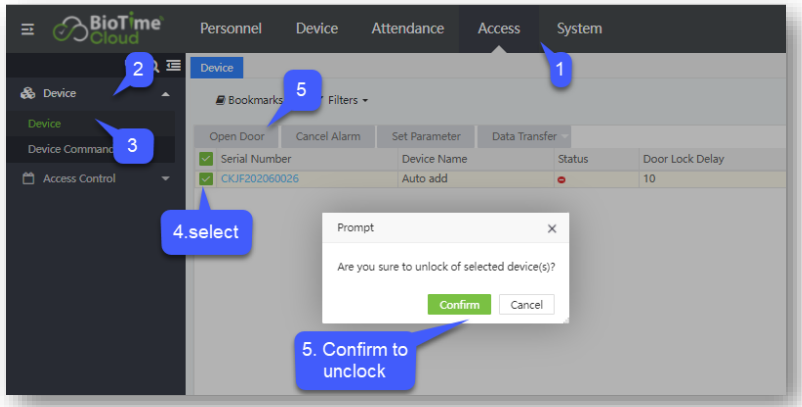Switch to the Personnel menu
This screenshot has width=802, height=407.
click(230, 28)
